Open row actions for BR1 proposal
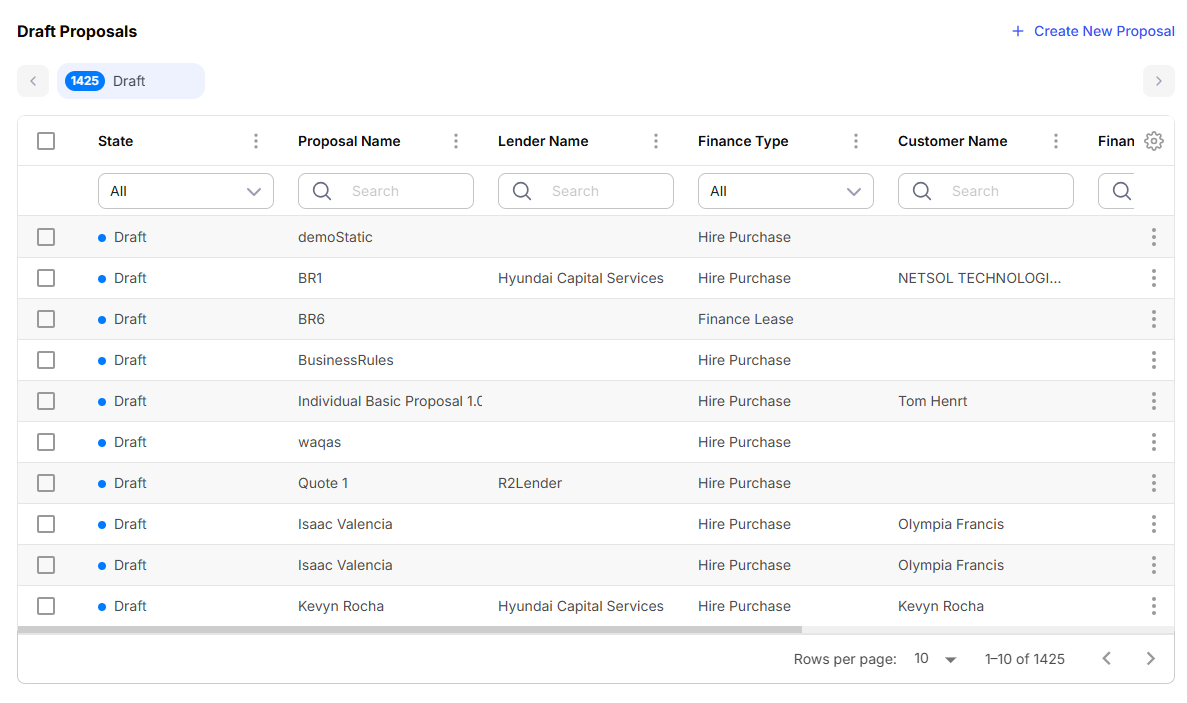Screen dimensions: 1187x703 click(1154, 278)
